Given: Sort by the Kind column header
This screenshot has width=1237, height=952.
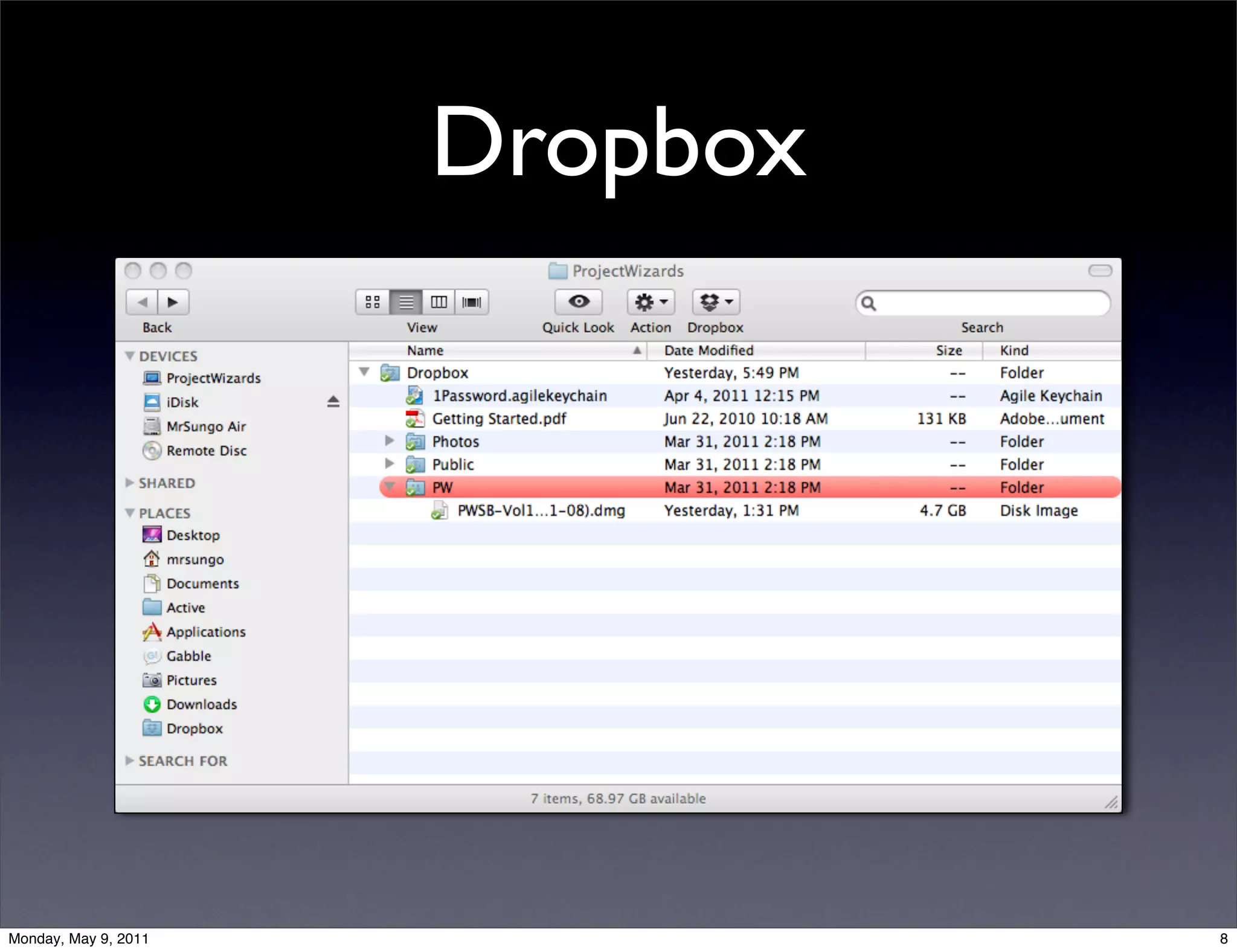Looking at the screenshot, I should 1052,351.
